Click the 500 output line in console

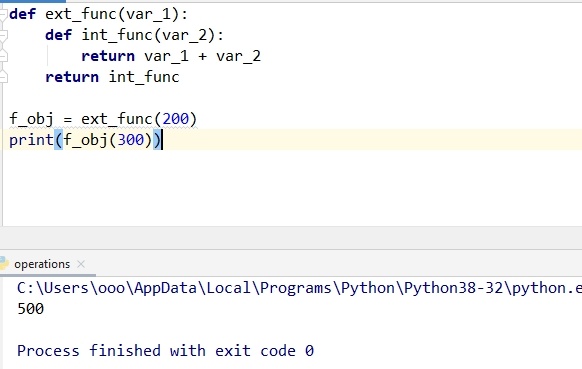tap(30, 309)
